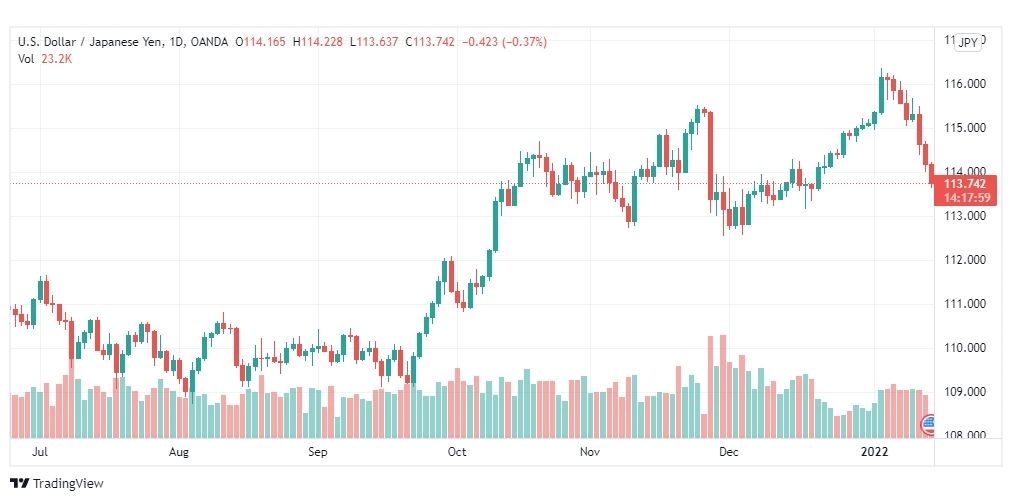Screen dimensions: 1012x501
Task: Click the Aug marker on time axis
Action: (x=179, y=452)
